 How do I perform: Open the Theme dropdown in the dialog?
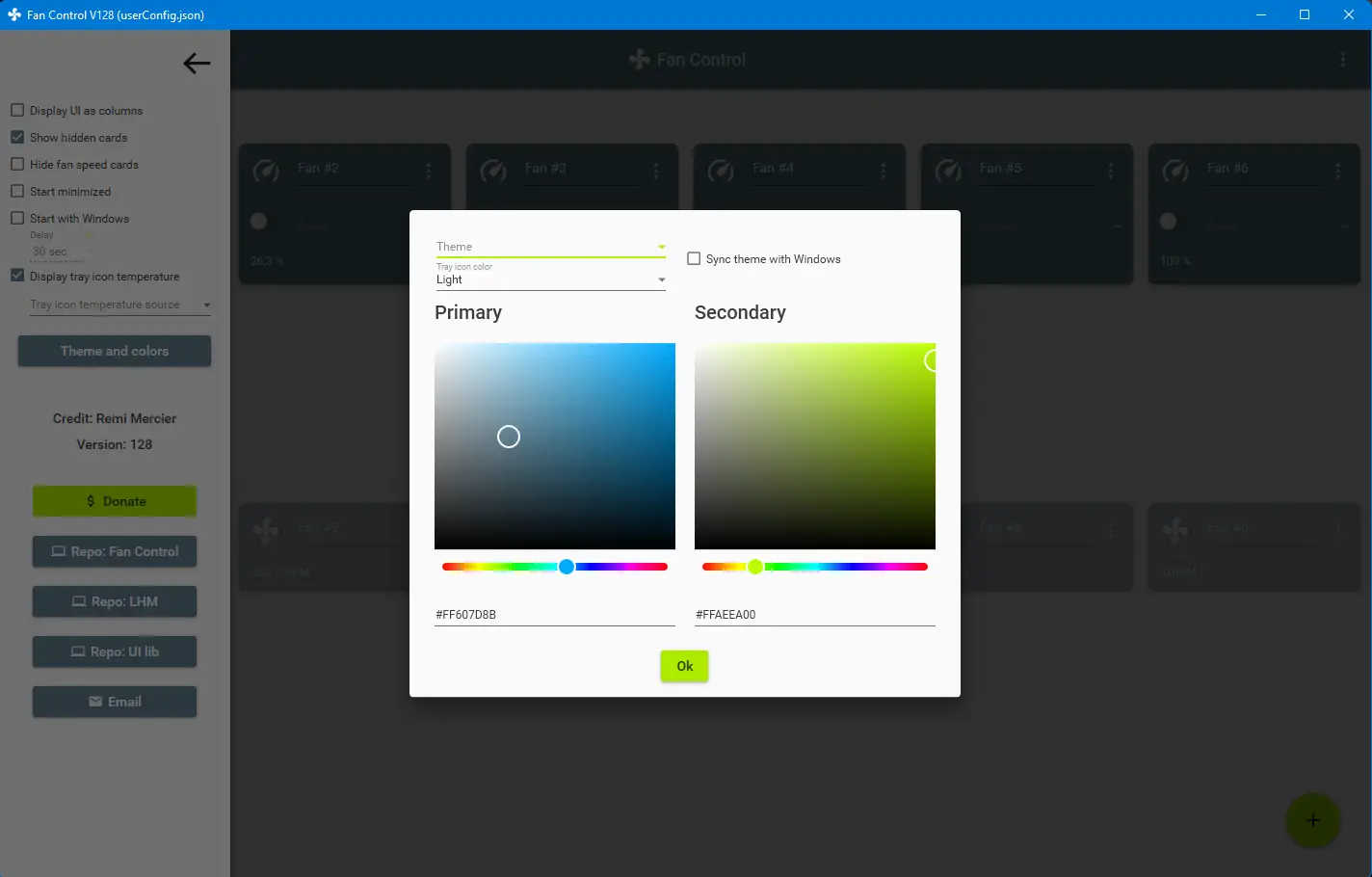tap(551, 247)
